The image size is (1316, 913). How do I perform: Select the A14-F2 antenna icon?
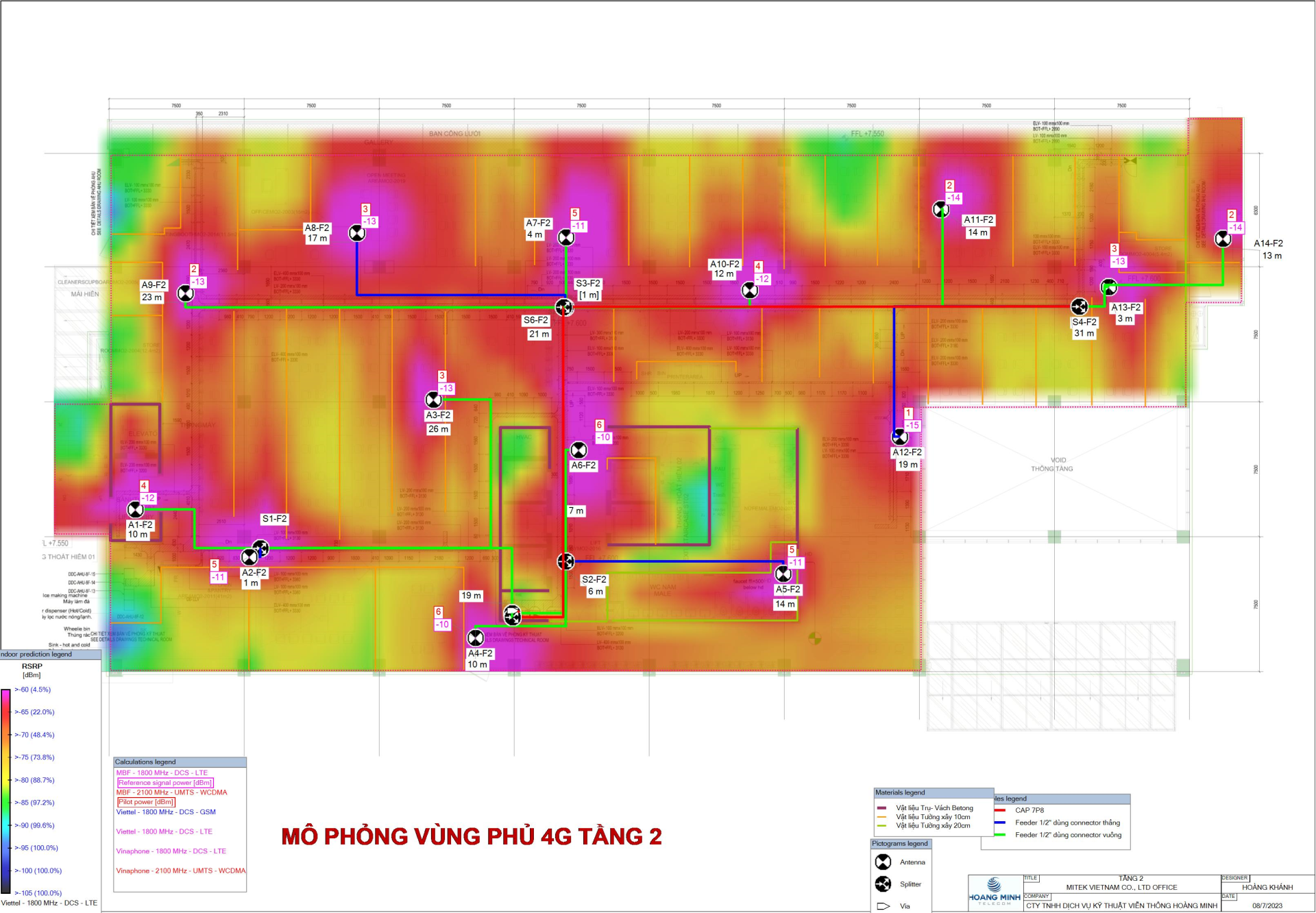[x=1223, y=239]
